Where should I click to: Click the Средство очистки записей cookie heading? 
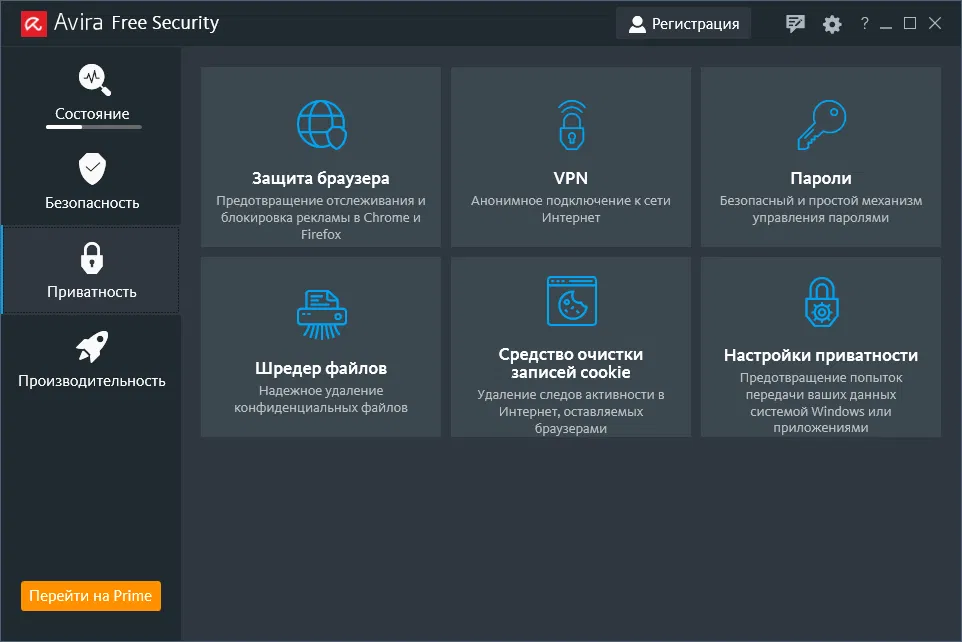(570, 363)
